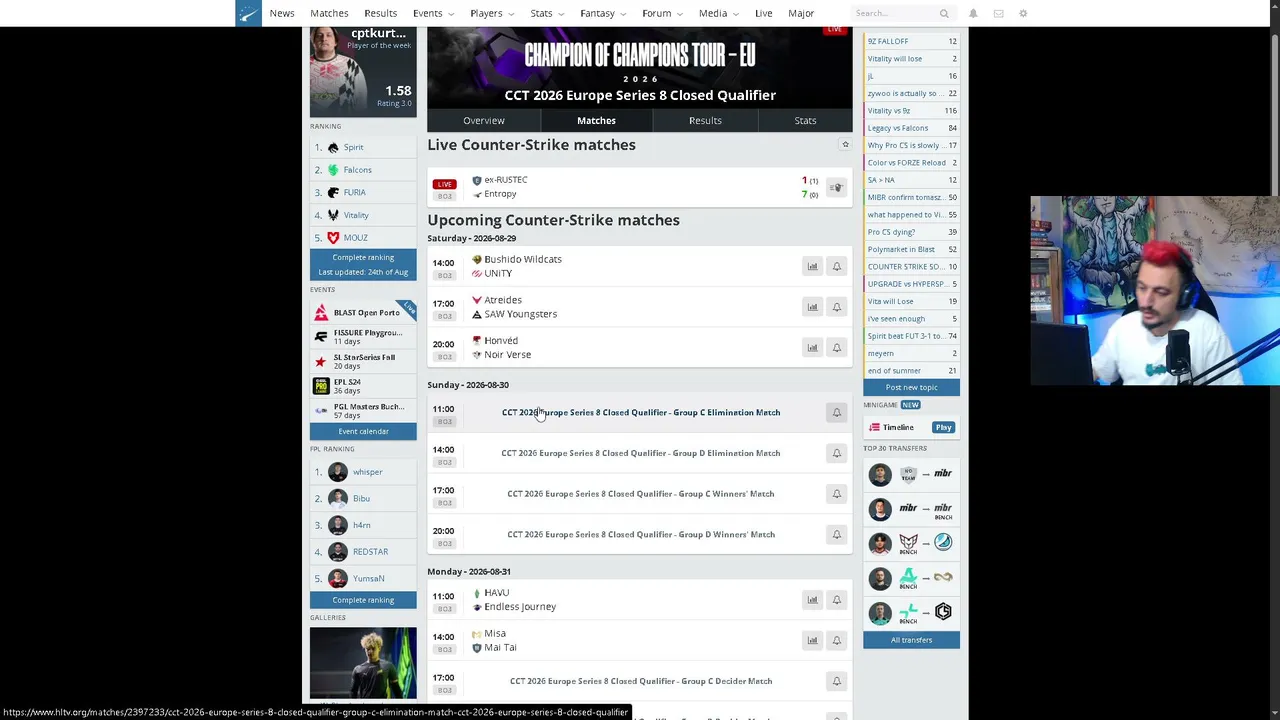Click the FISSURE Playground event icon
Image resolution: width=1280 pixels, height=720 pixels.
321,337
